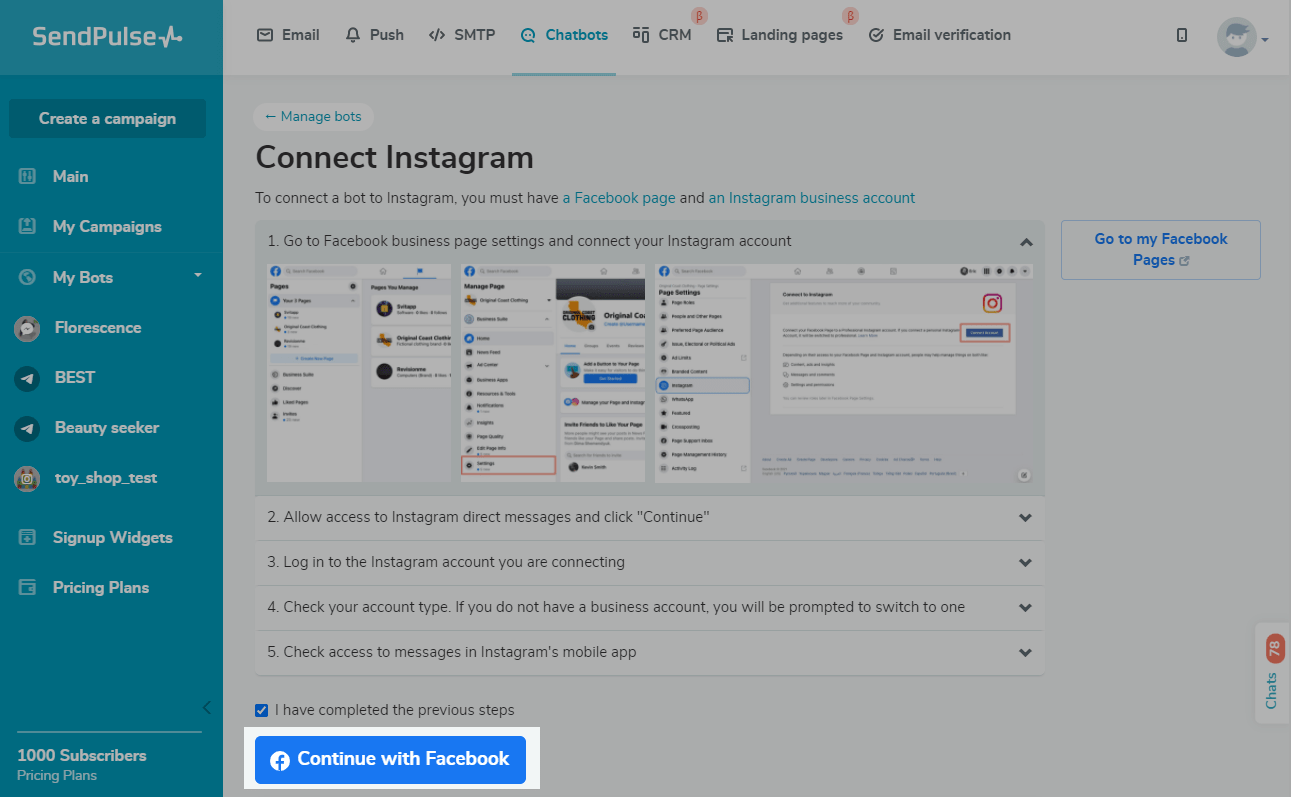Go to the CRM tab
Image resolution: width=1291 pixels, height=797 pixels.
(662, 35)
